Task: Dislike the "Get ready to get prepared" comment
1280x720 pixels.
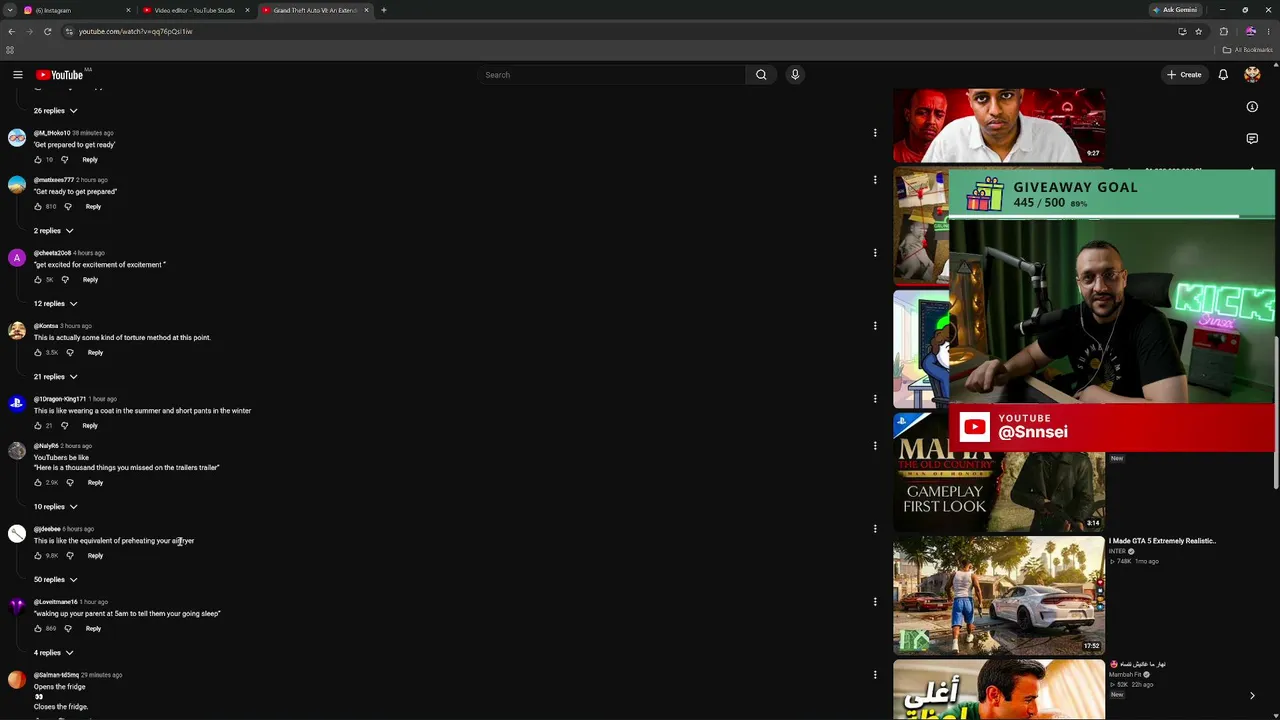Action: (x=68, y=207)
